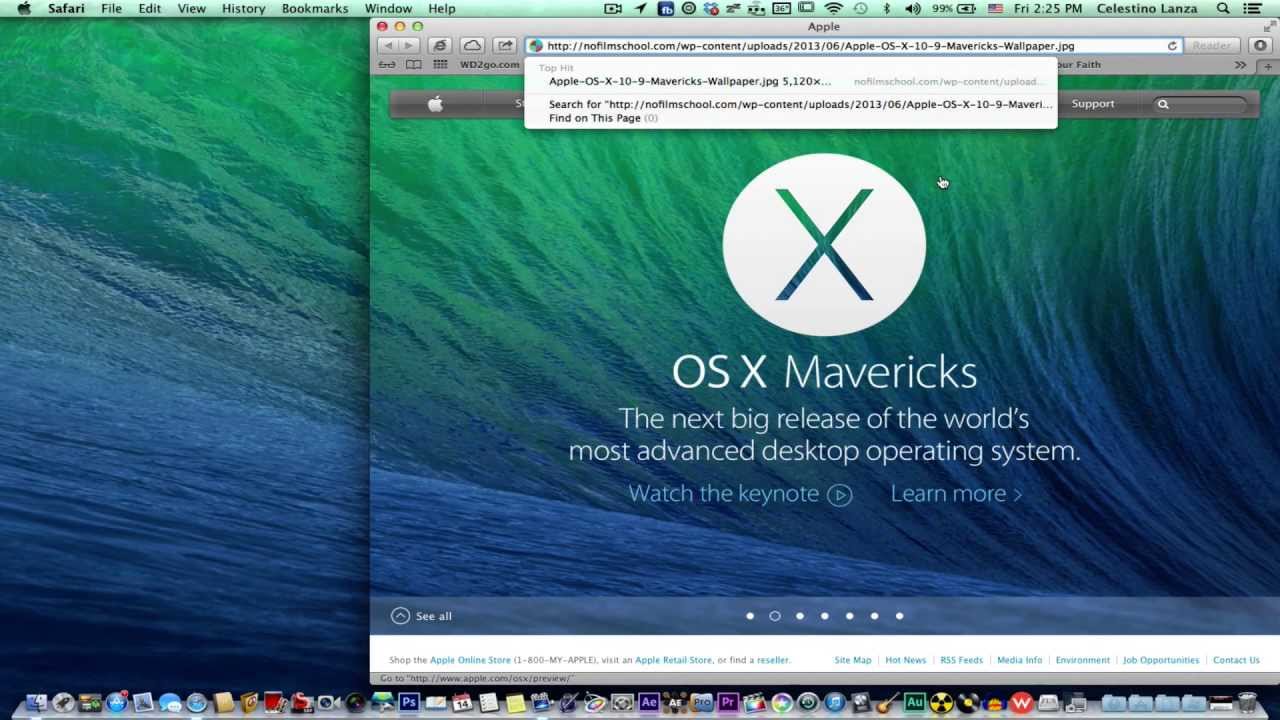Open the WD2go.com bookmark
The width and height of the screenshot is (1280, 720).
coord(489,65)
